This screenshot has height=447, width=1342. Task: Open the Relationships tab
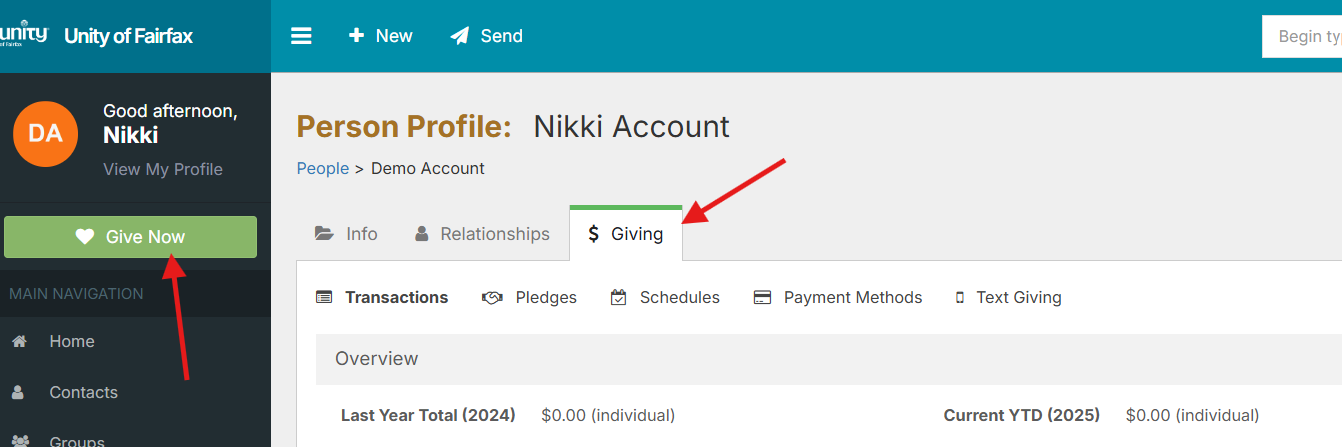(482, 234)
